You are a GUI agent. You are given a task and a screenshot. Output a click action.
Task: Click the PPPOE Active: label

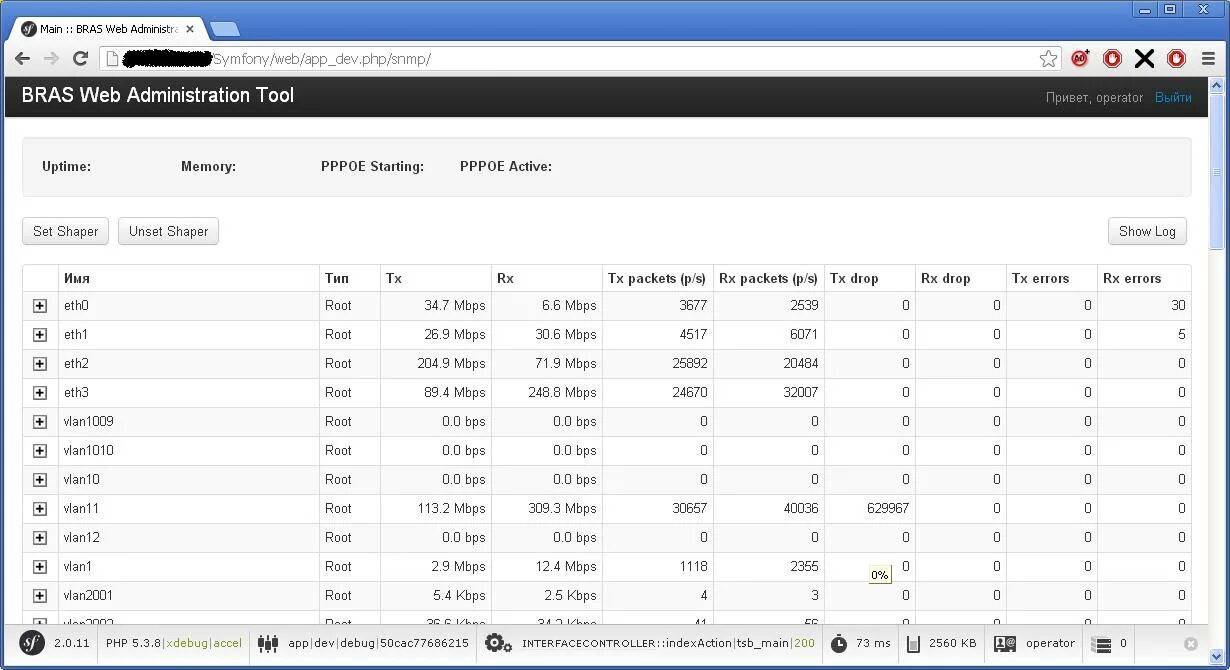506,167
